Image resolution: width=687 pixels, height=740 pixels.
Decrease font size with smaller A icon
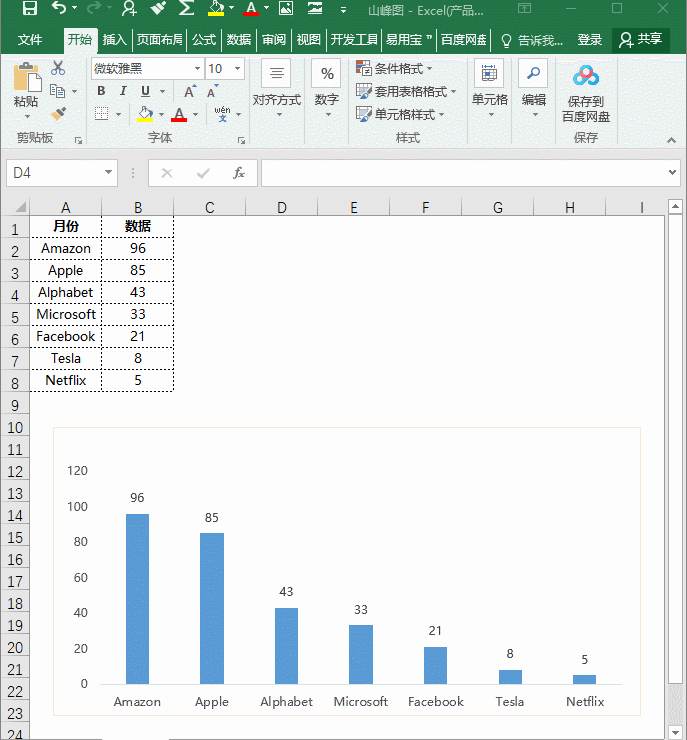[212, 91]
